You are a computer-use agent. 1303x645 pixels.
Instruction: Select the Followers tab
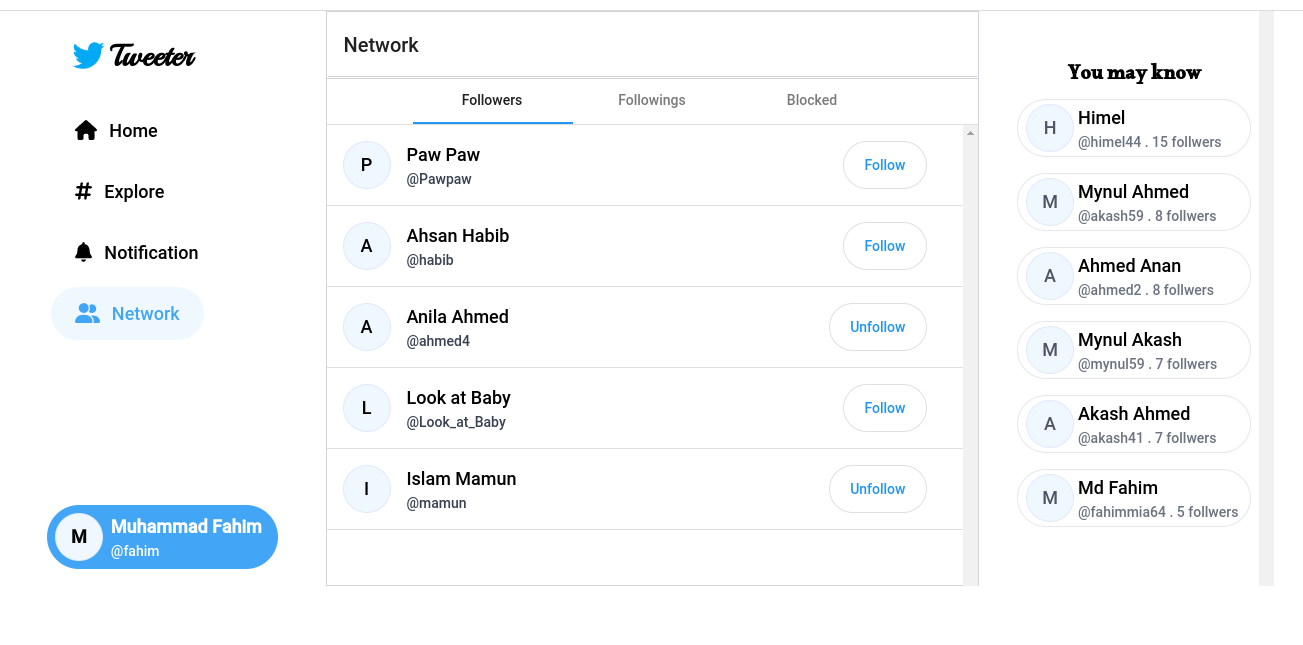coord(492,100)
